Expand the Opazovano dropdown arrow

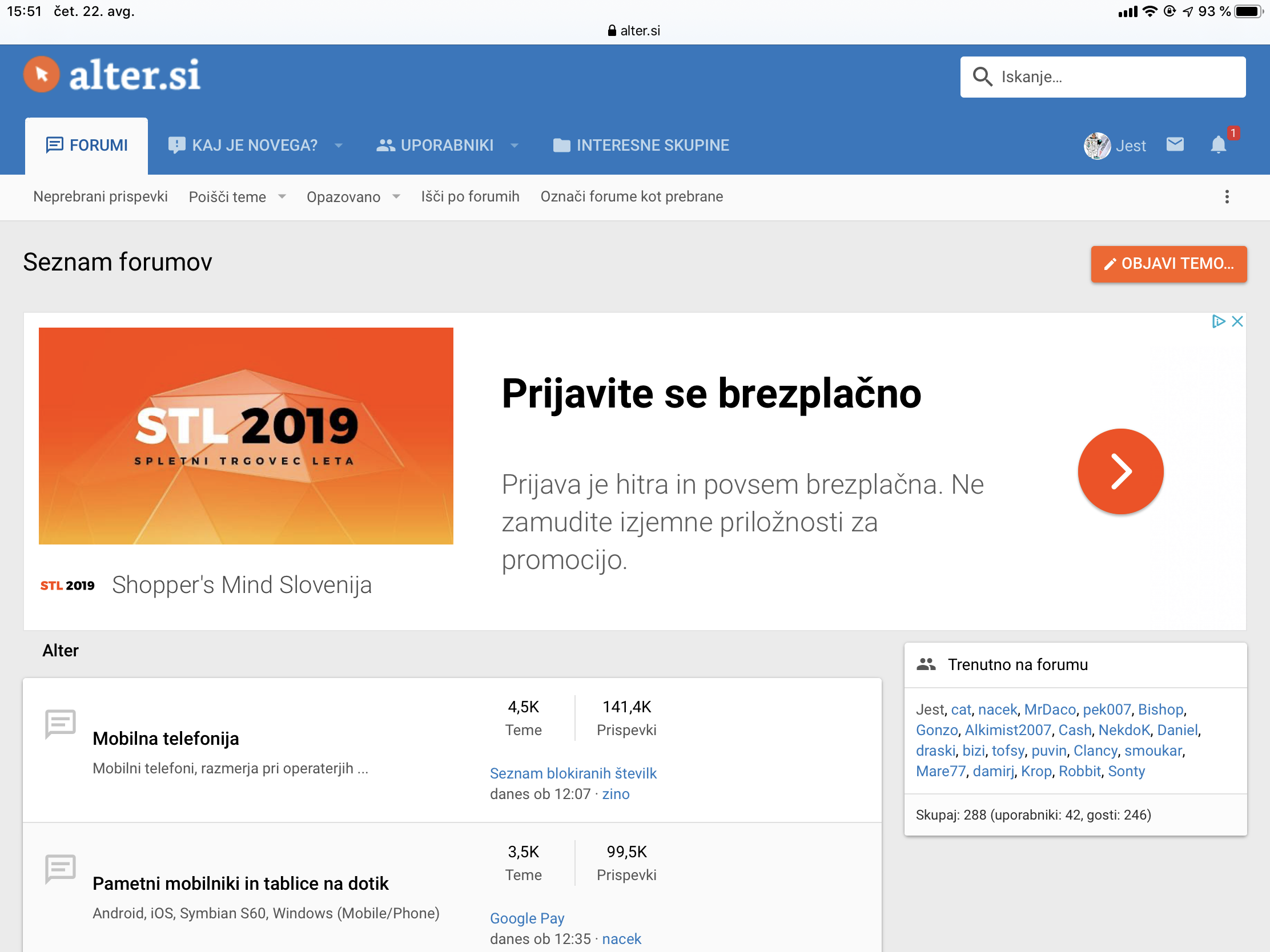coord(396,197)
